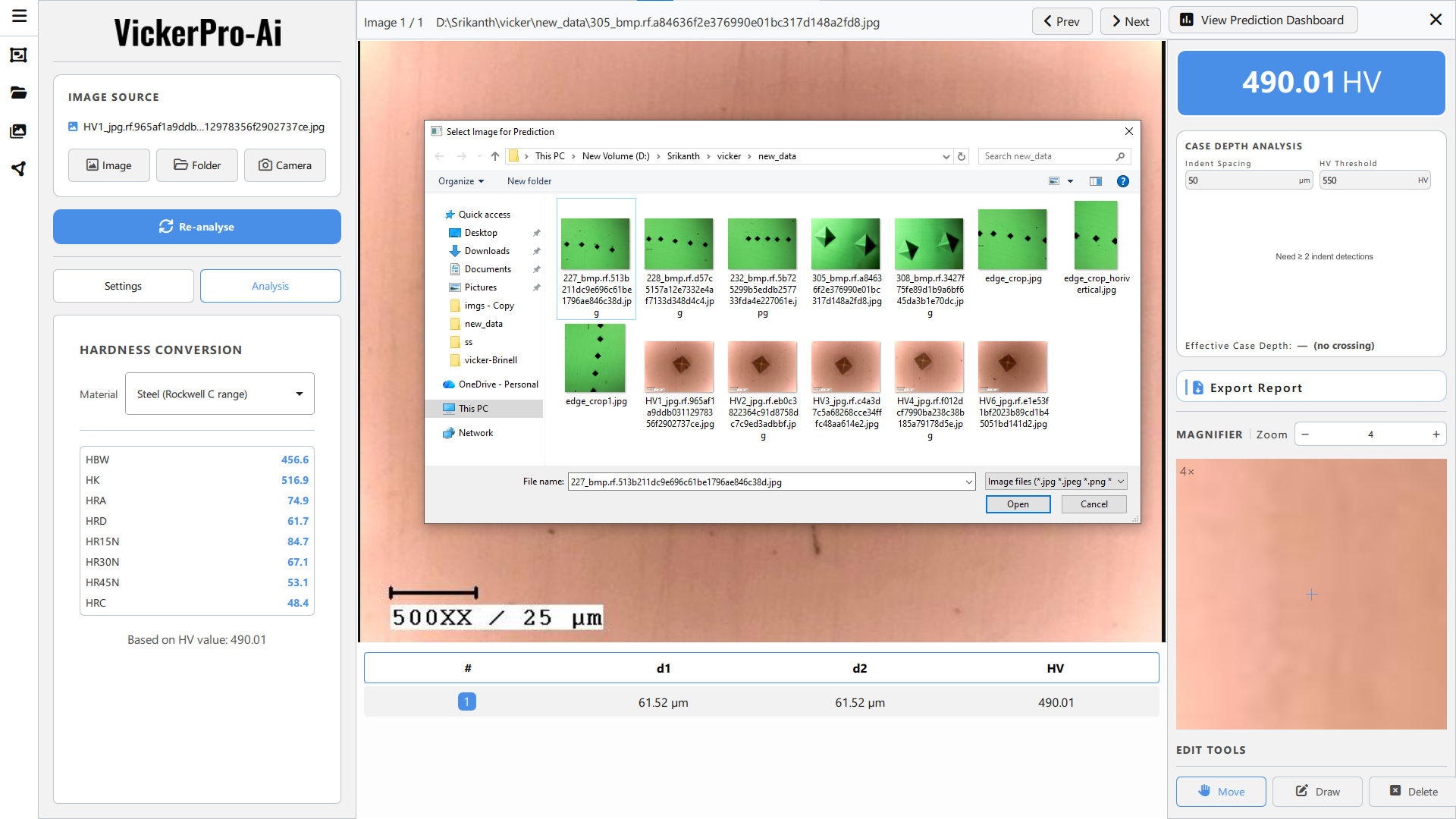
Task: Go up one folder level in dialog
Action: click(x=495, y=156)
